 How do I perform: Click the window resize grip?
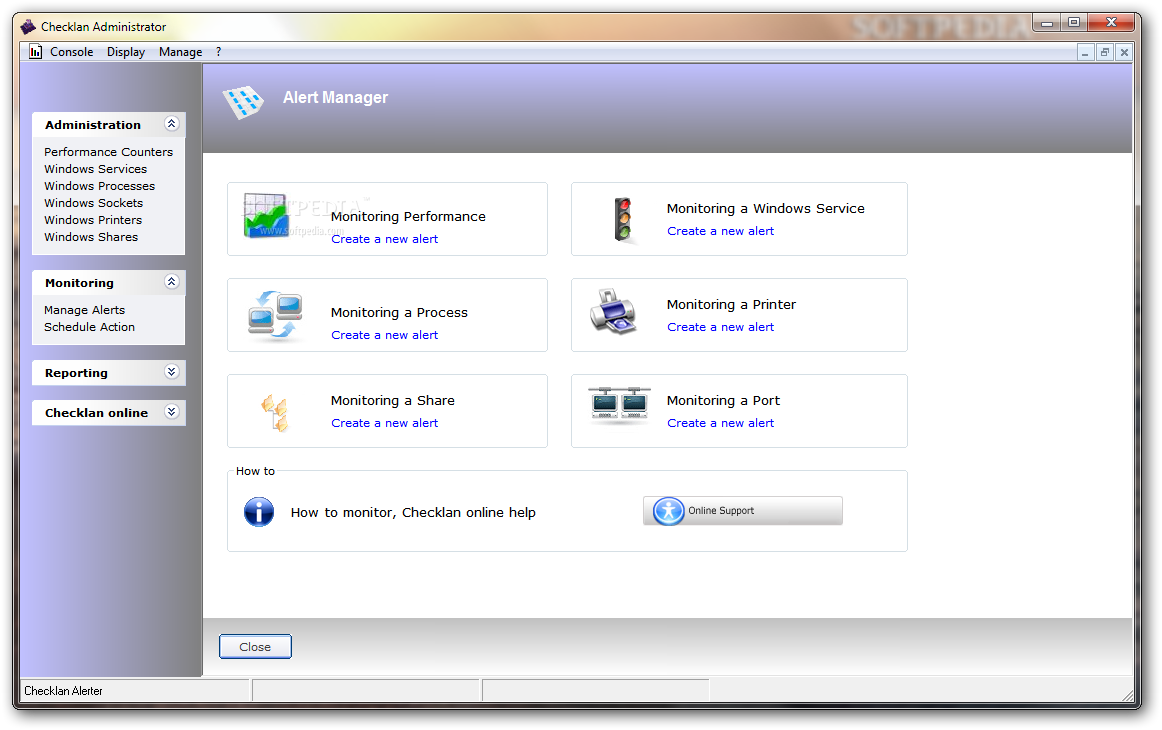pos(1127,694)
